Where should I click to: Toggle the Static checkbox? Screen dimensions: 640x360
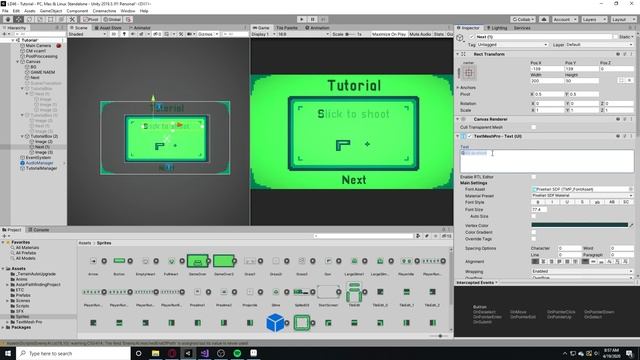tap(615, 37)
